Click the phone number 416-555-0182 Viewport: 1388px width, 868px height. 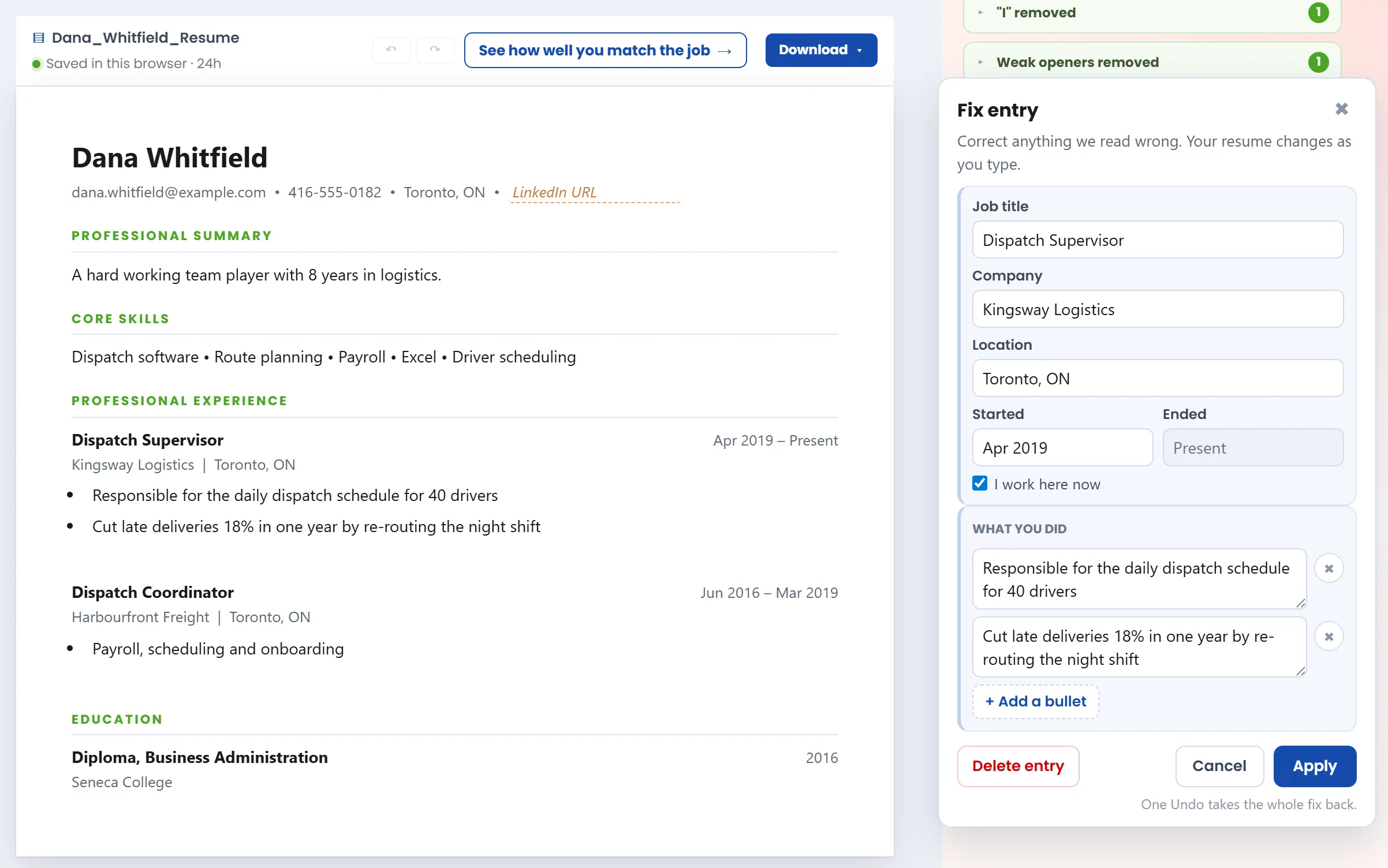point(335,192)
